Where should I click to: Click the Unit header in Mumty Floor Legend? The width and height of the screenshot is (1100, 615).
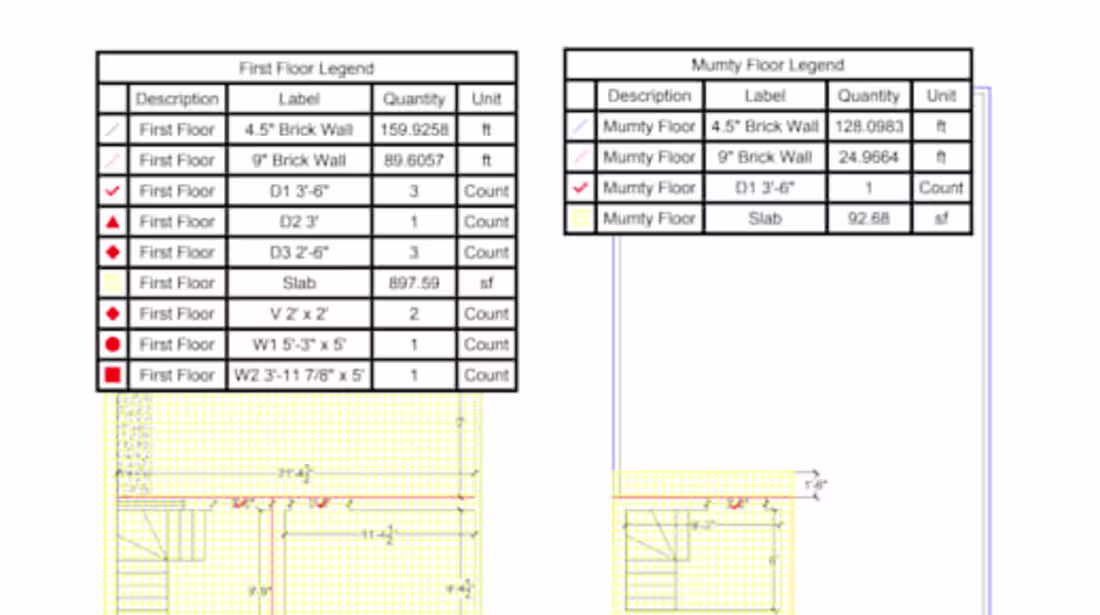pos(941,96)
